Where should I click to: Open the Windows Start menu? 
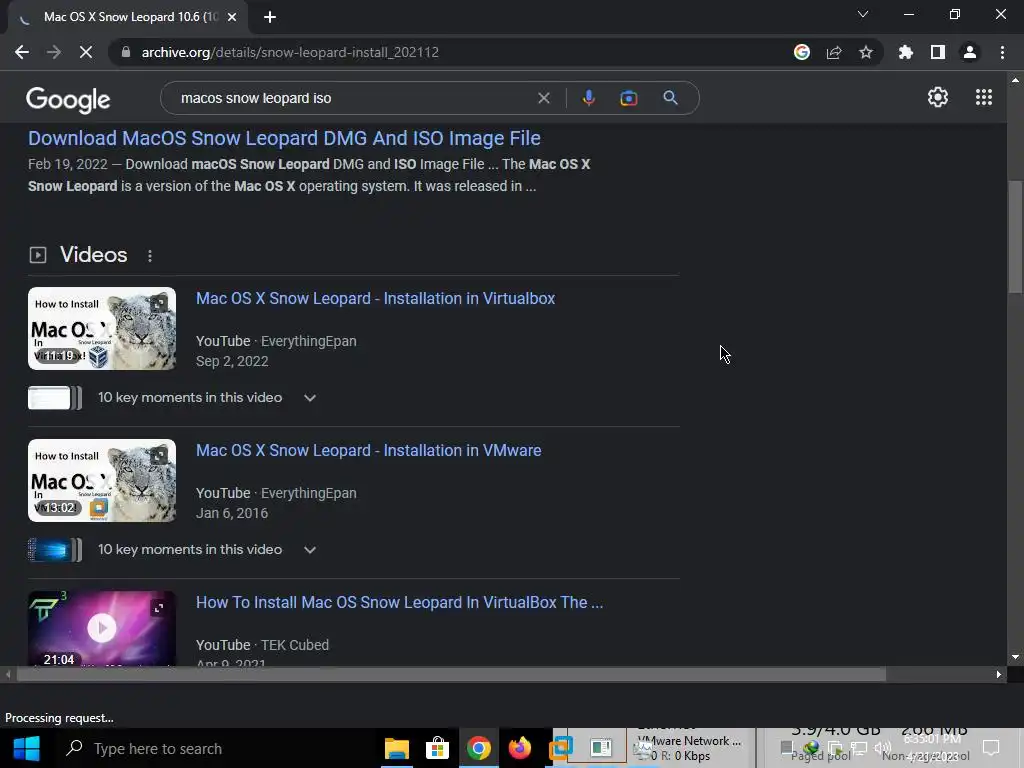26,748
